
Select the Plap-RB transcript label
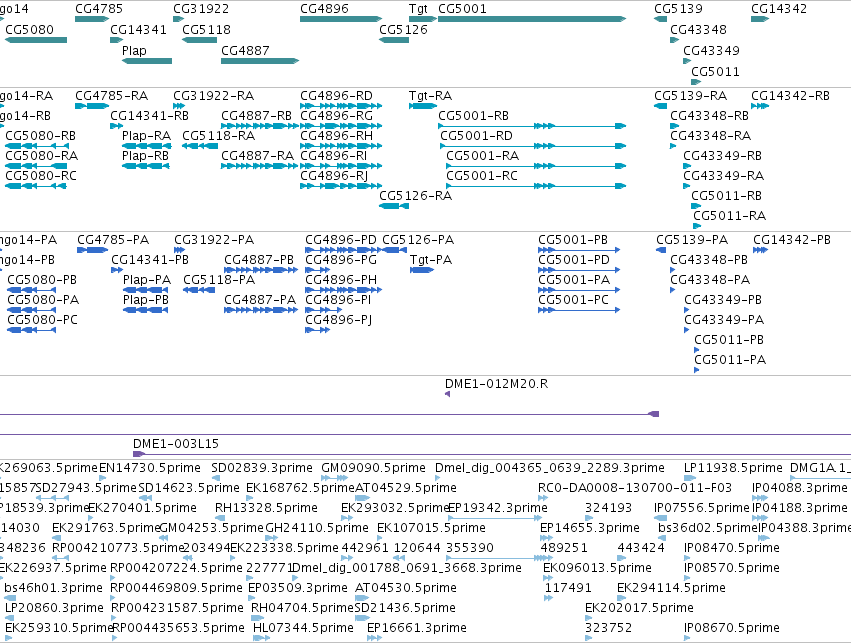point(145,156)
